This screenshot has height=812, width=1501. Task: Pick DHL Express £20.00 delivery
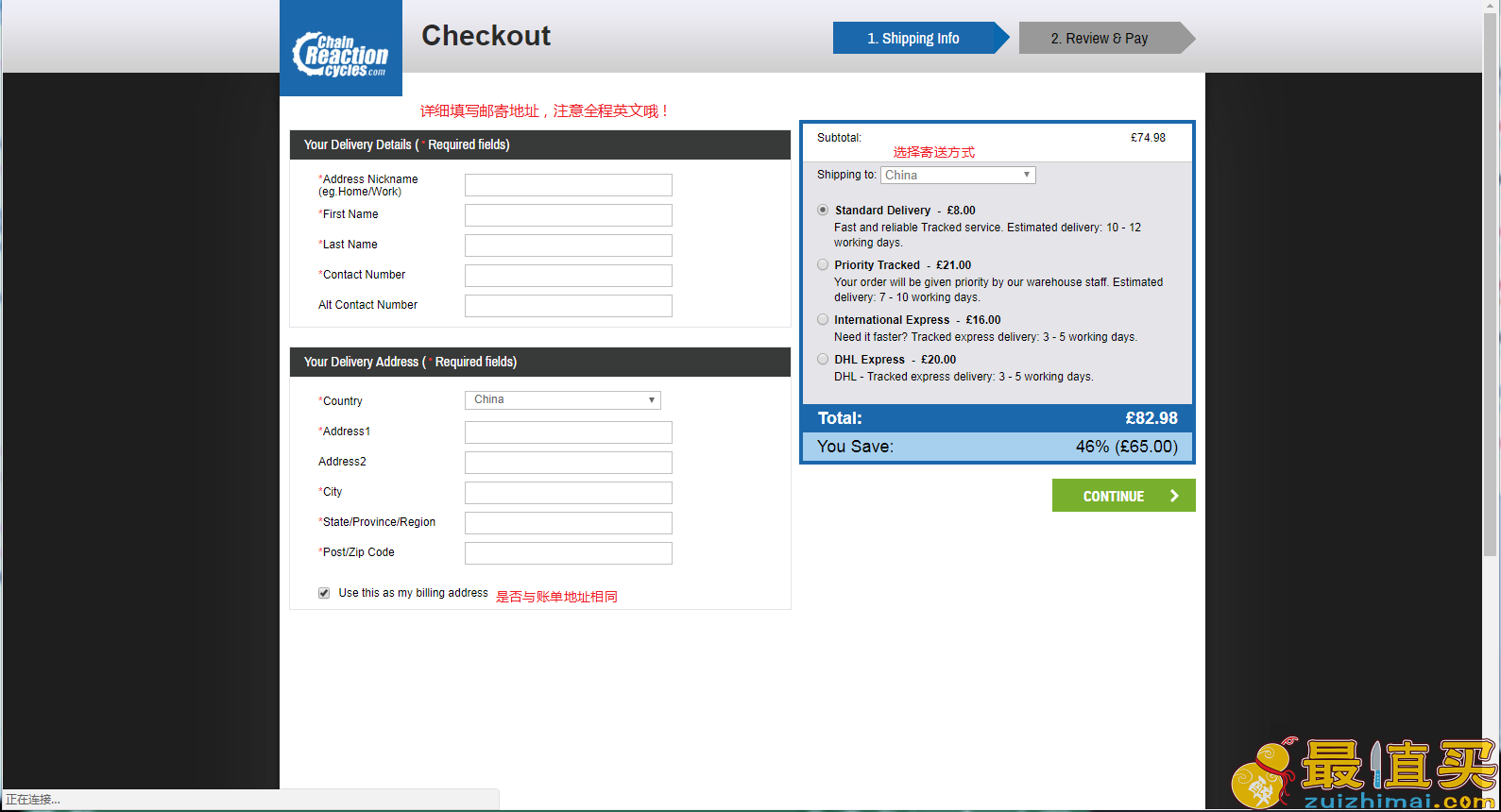823,359
